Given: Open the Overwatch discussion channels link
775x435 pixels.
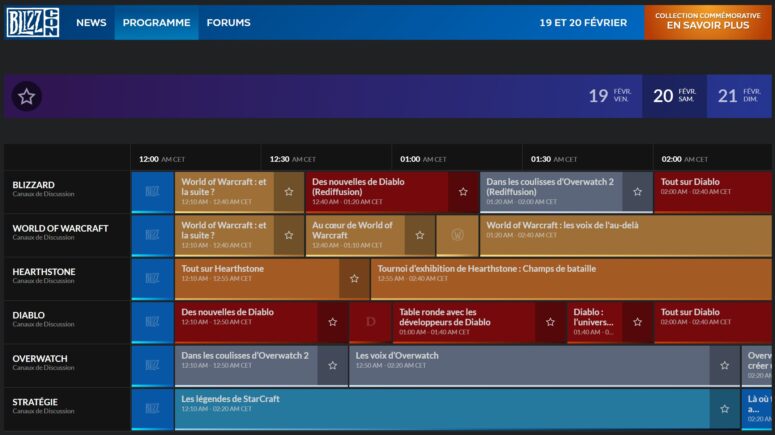Looking at the screenshot, I should click(x=43, y=367).
